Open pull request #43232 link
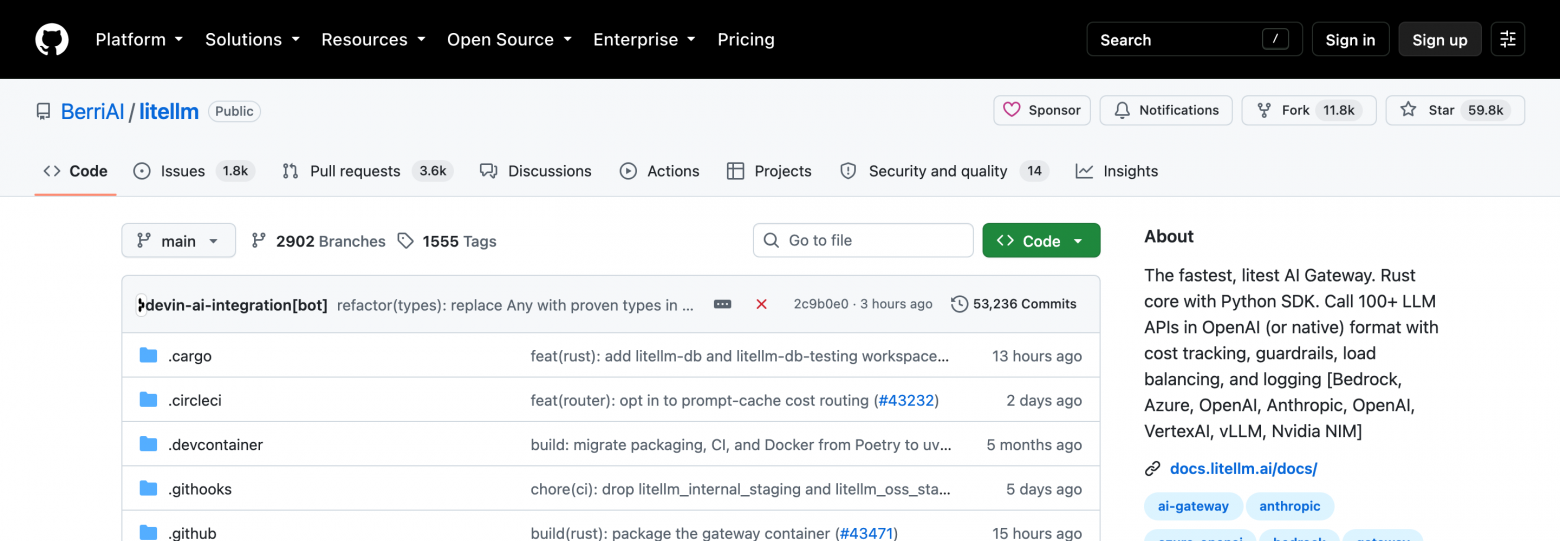The height and width of the screenshot is (541, 1560). [x=906, y=400]
